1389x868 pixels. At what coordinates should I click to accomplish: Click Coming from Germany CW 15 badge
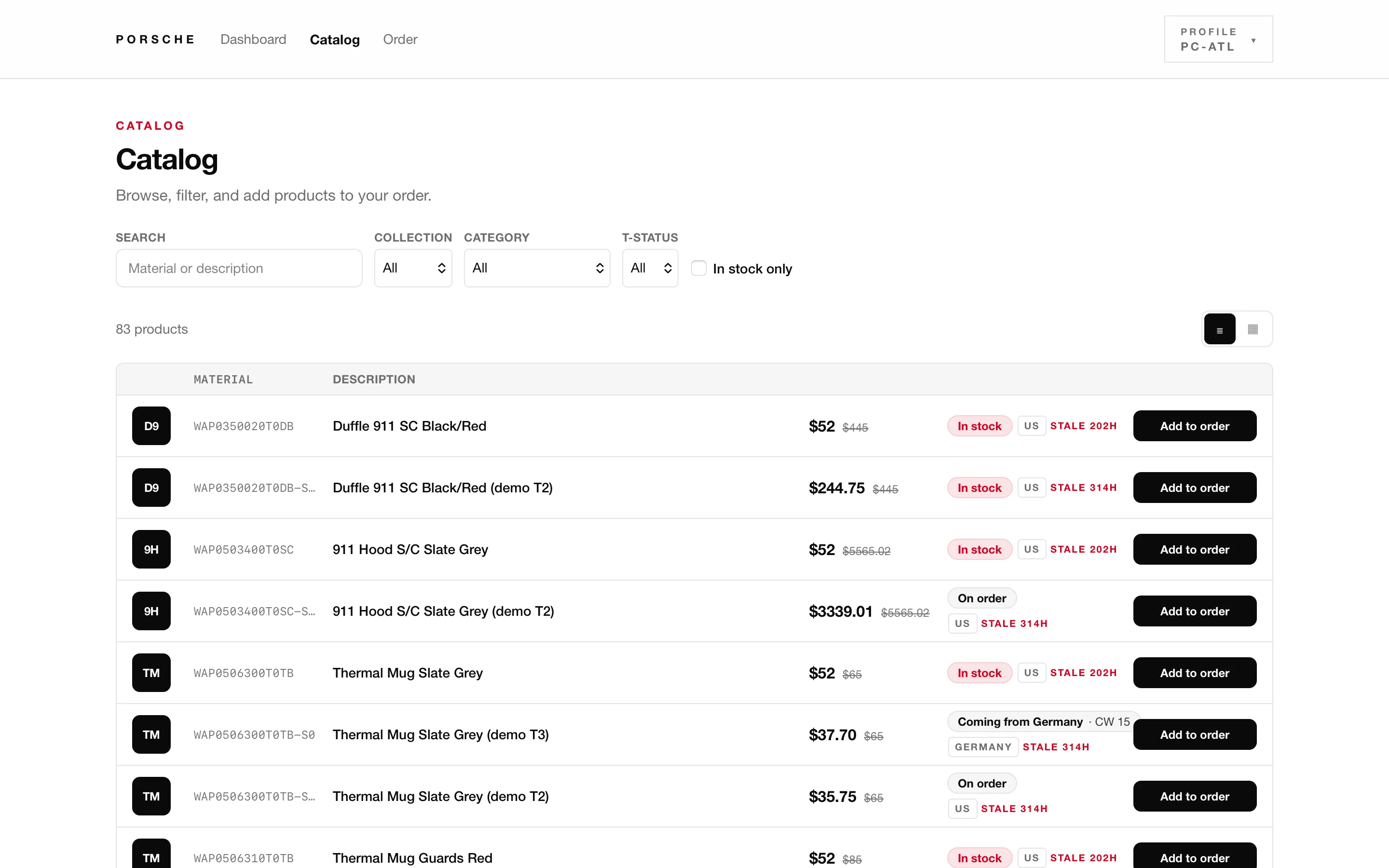(x=1043, y=721)
